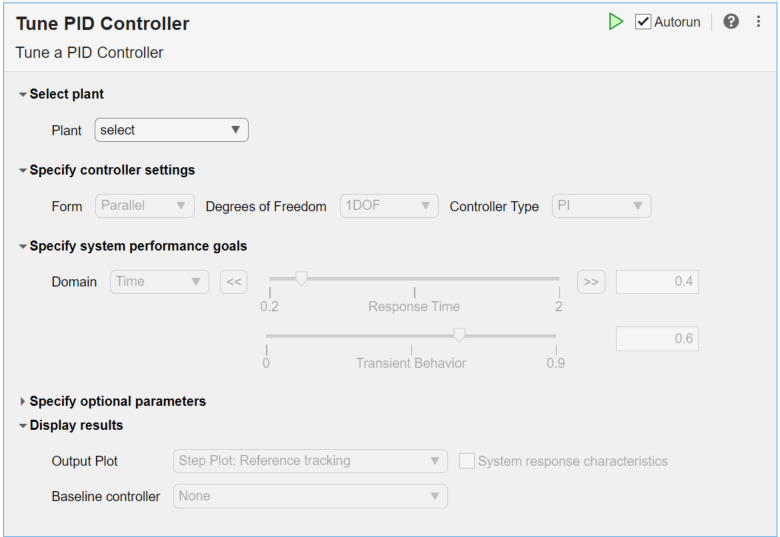Open the Output Plot dropdown

point(310,461)
